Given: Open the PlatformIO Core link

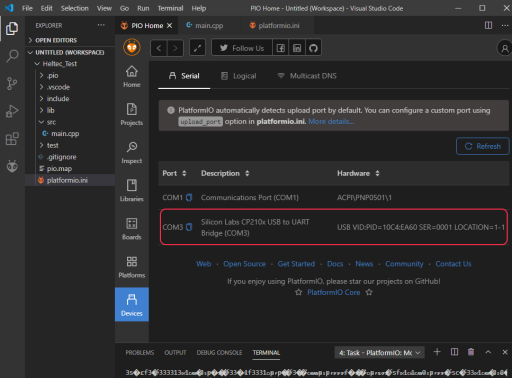Looking at the screenshot, I should [x=334, y=293].
